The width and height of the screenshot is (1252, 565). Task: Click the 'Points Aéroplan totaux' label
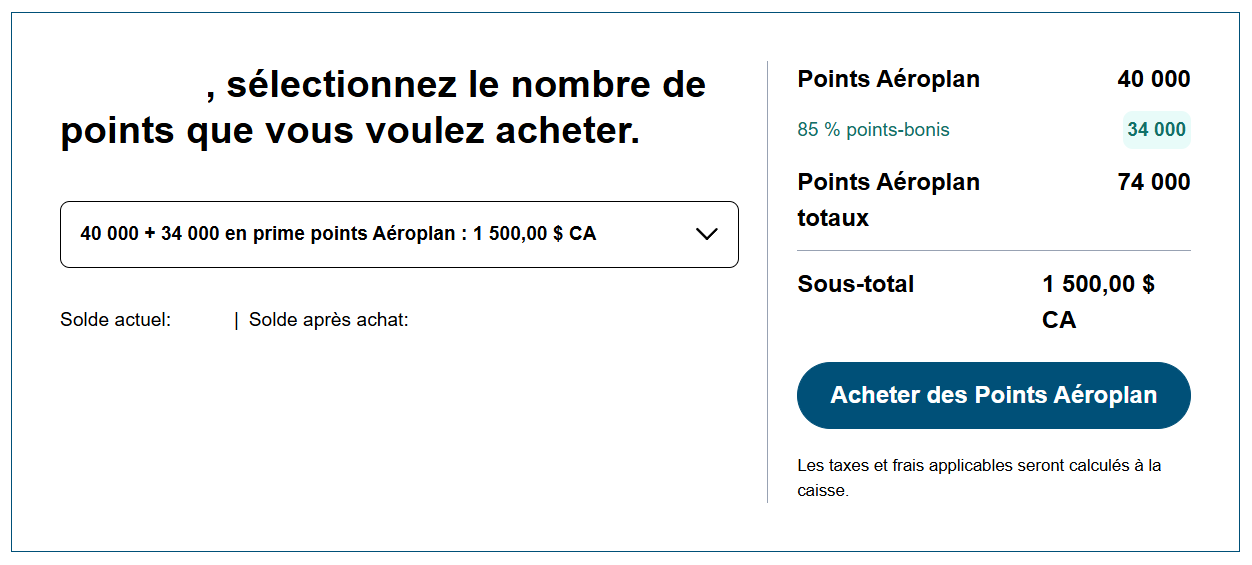(x=888, y=199)
